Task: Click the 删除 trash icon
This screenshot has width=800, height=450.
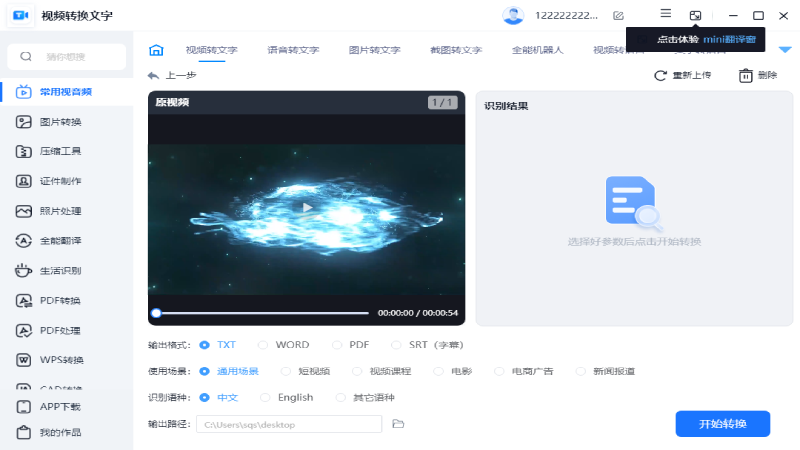Action: click(745, 76)
